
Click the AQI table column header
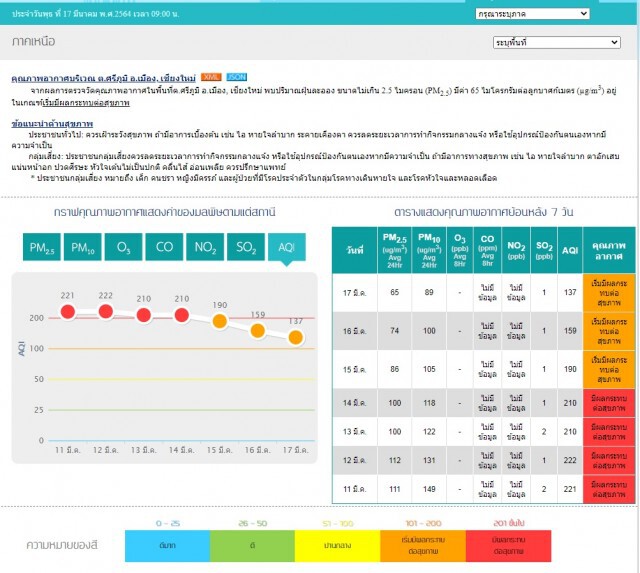[570, 250]
